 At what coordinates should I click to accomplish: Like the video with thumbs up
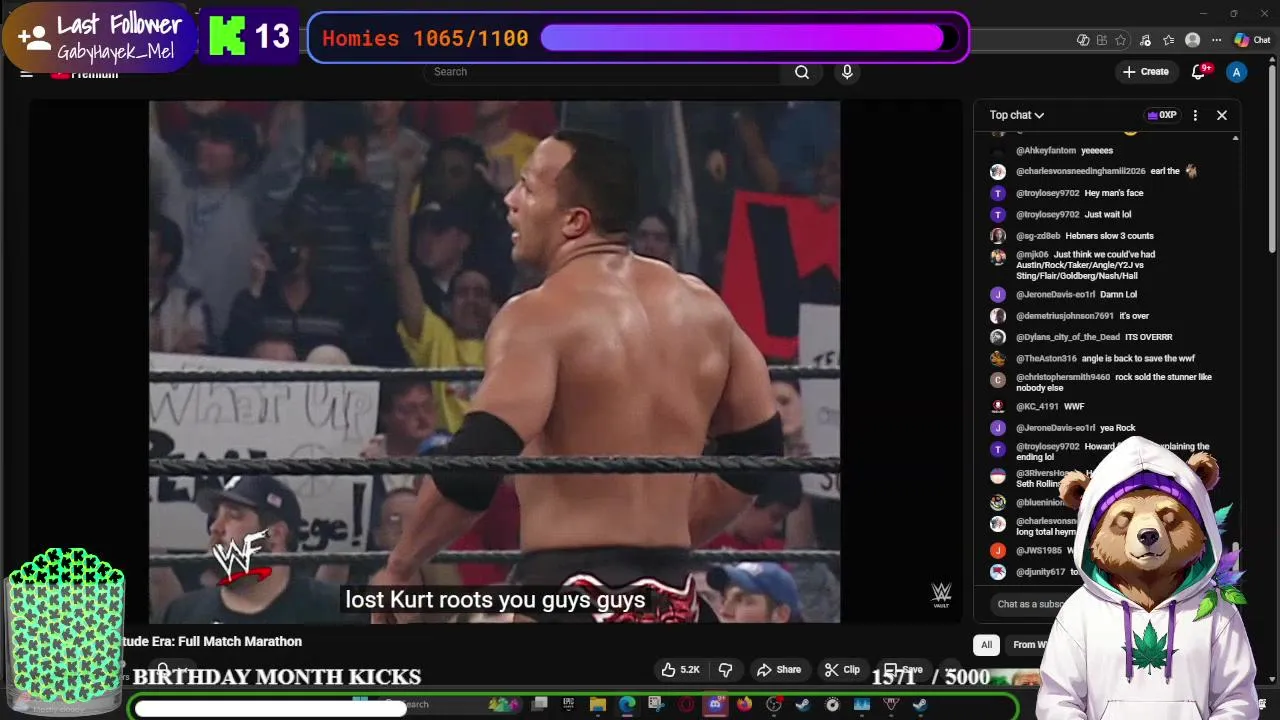coord(680,670)
